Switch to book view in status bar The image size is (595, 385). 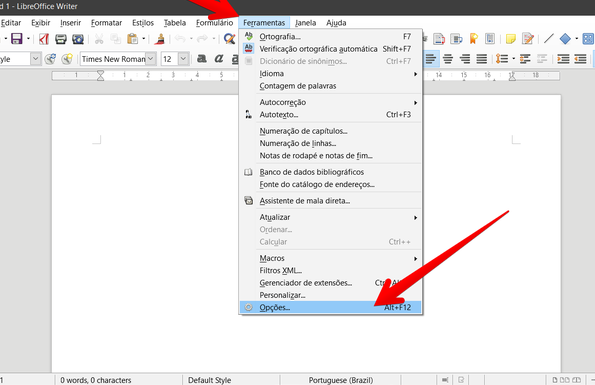[576, 380]
